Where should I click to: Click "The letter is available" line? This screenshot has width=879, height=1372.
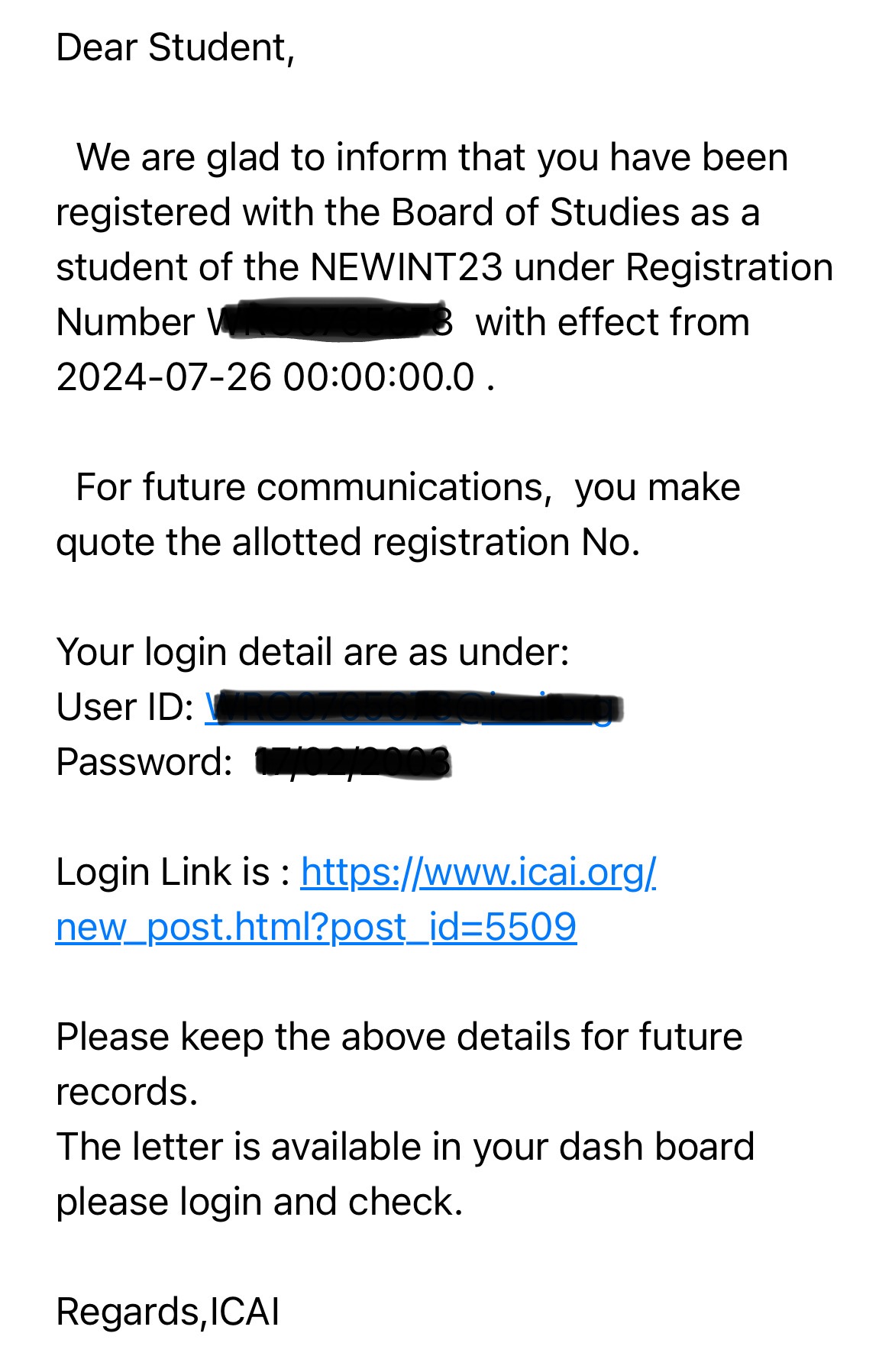point(405,1147)
